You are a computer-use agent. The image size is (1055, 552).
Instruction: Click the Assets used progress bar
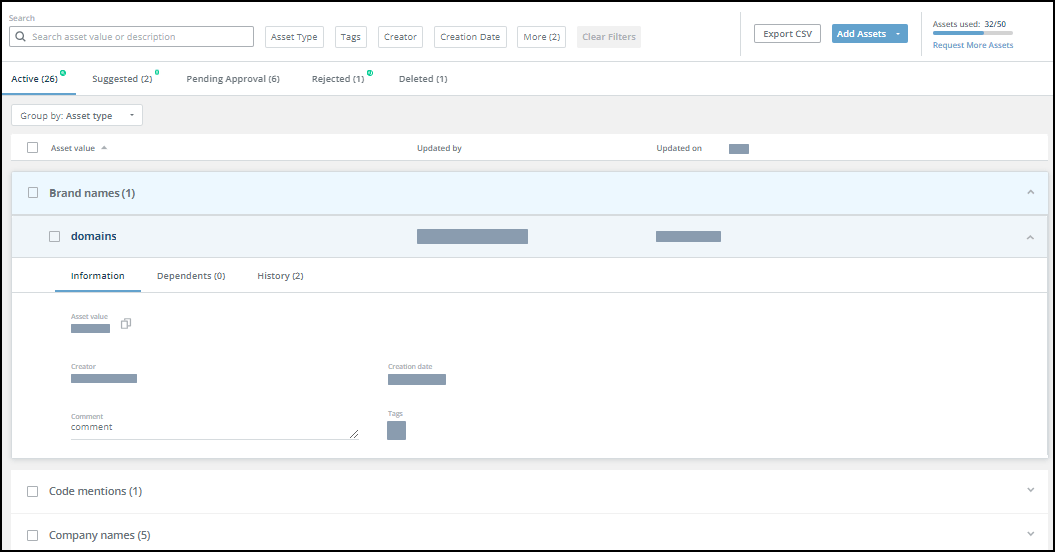[x=972, y=33]
